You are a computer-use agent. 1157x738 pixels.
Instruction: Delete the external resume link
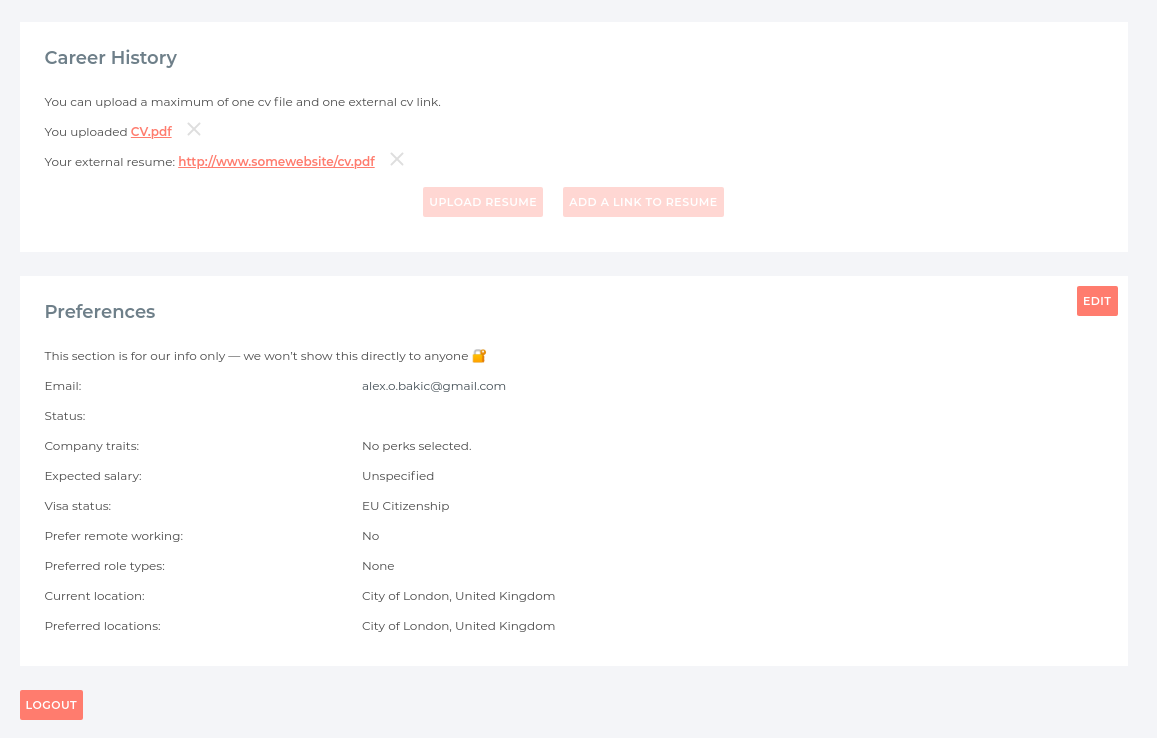[x=396, y=159]
